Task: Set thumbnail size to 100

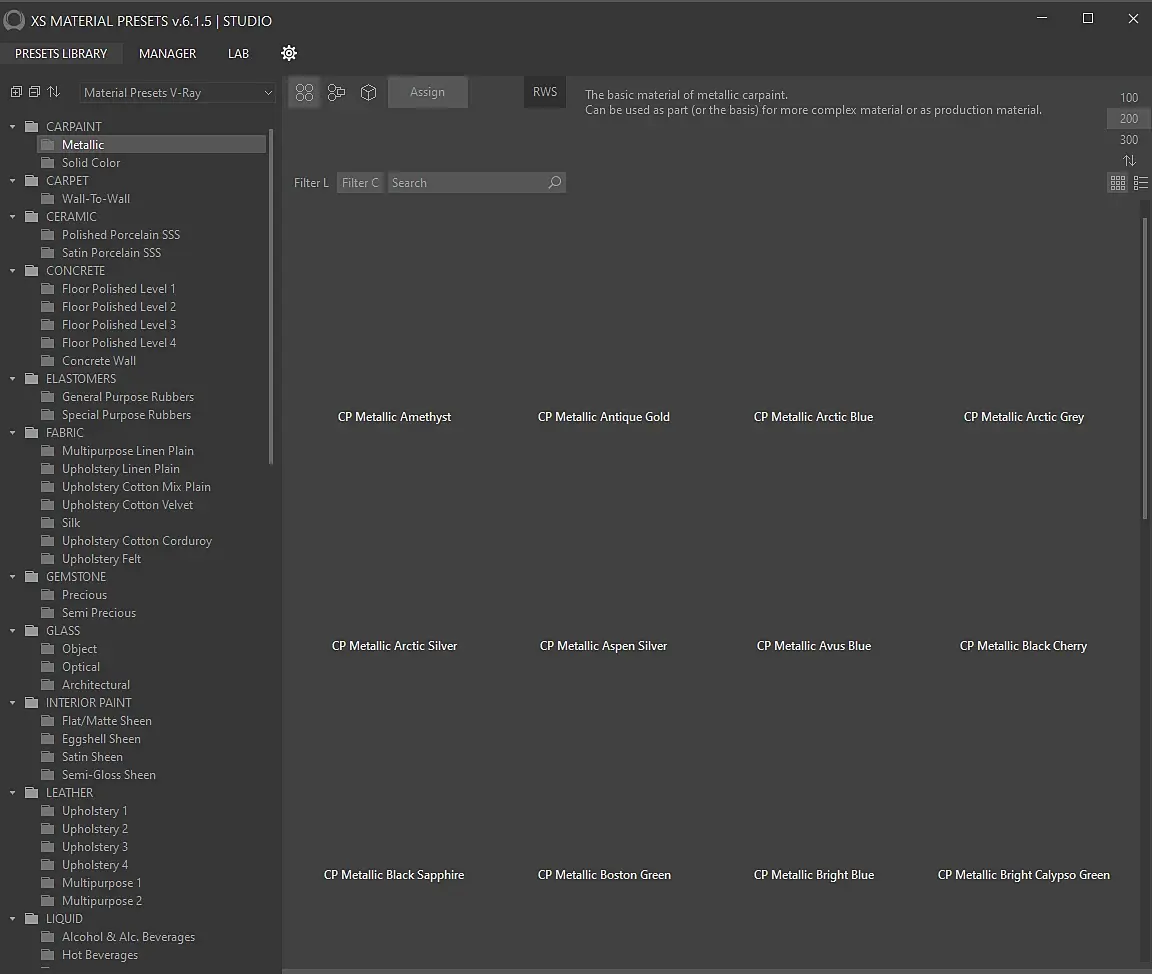Action: tap(1129, 98)
